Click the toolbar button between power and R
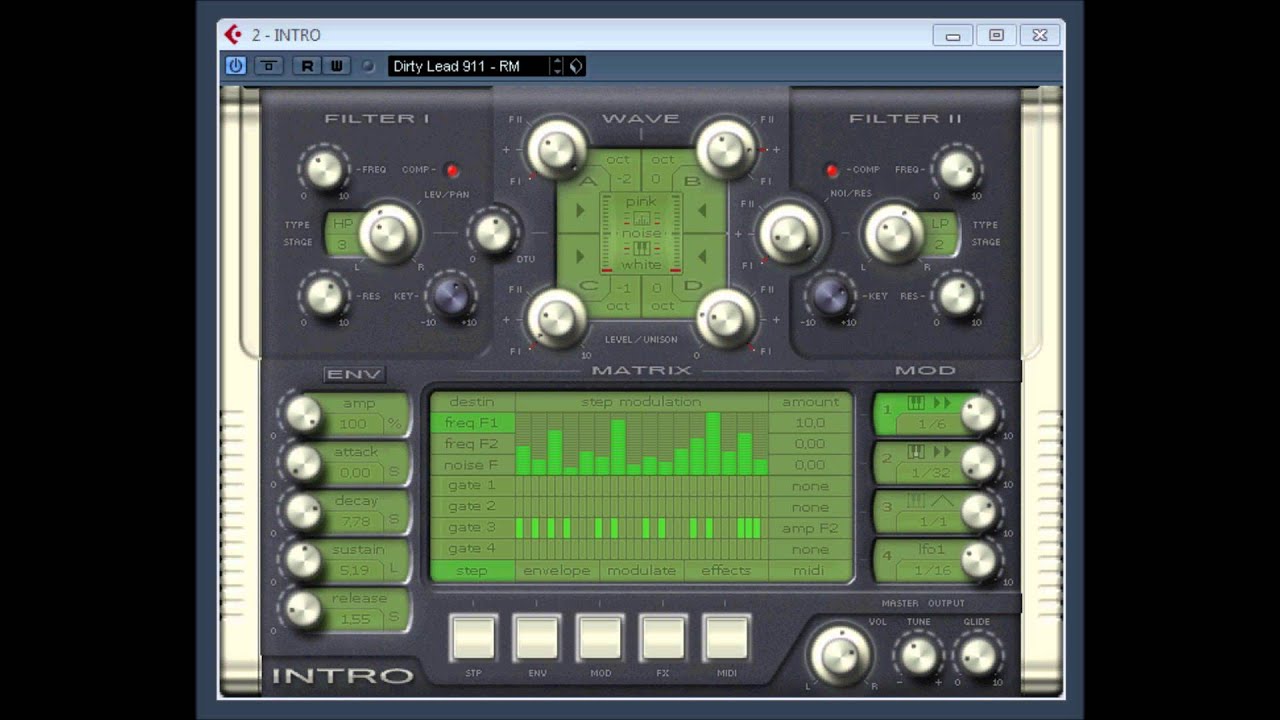This screenshot has height=720, width=1280. click(268, 66)
